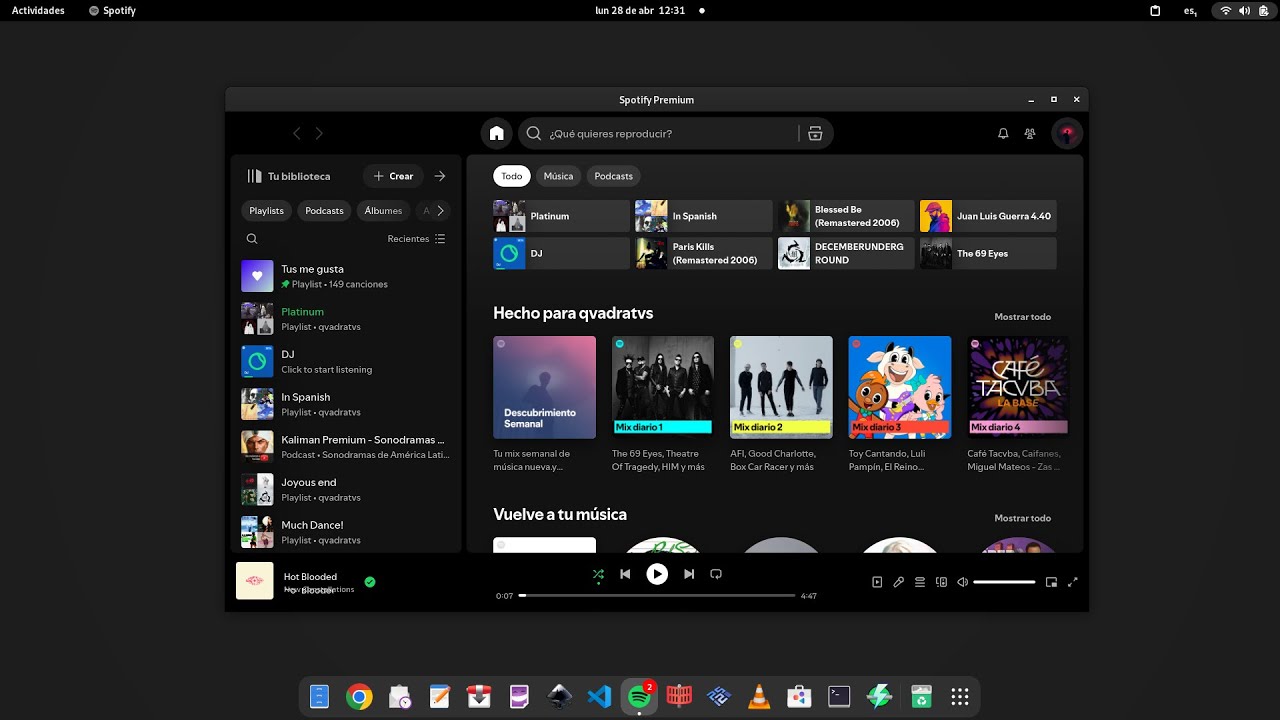Open Mix diario 1 cover
Viewport: 1280px width, 720px height.
click(663, 387)
